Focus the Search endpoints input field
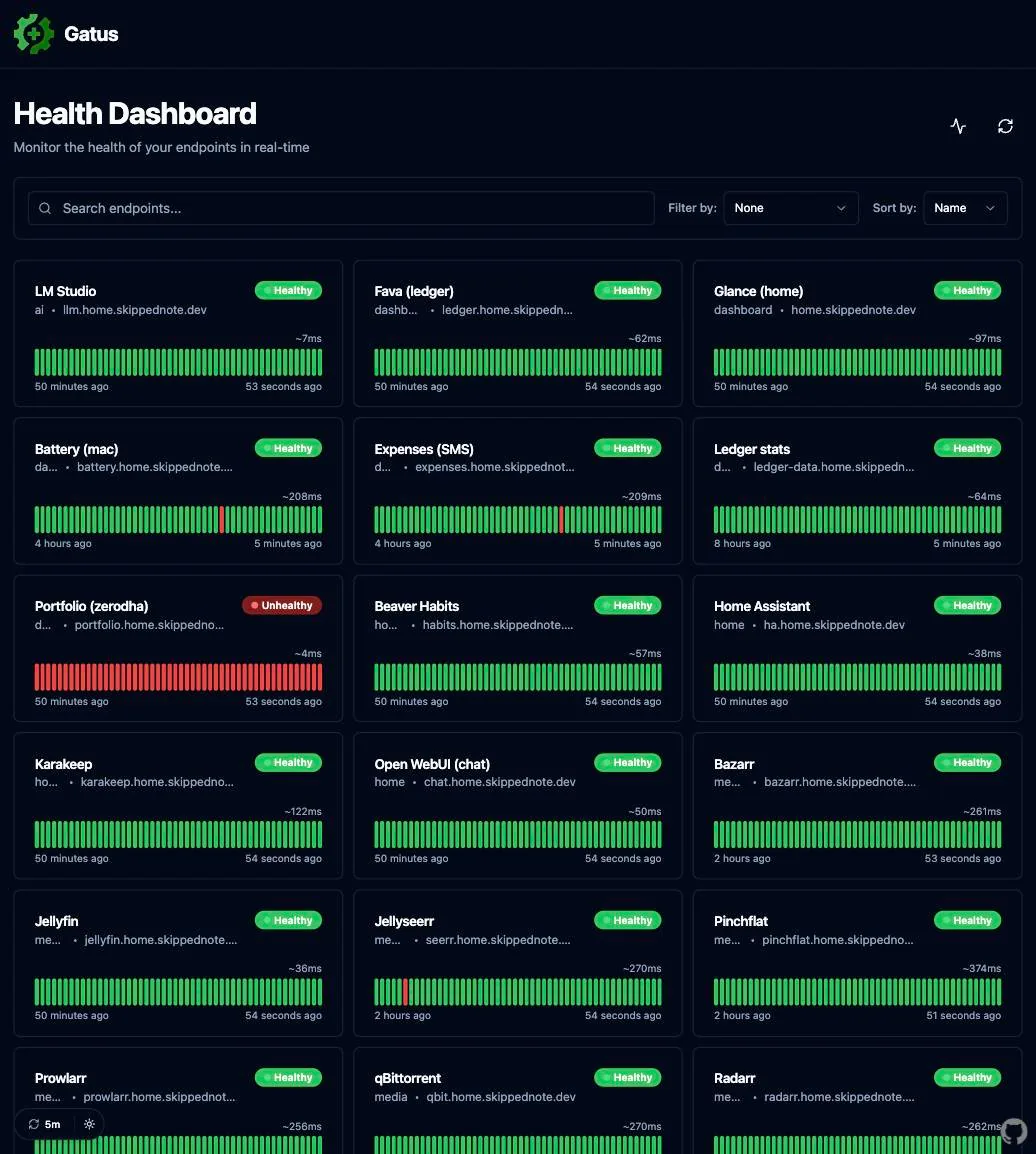Screen dimensions: 1036x1154 (341, 208)
